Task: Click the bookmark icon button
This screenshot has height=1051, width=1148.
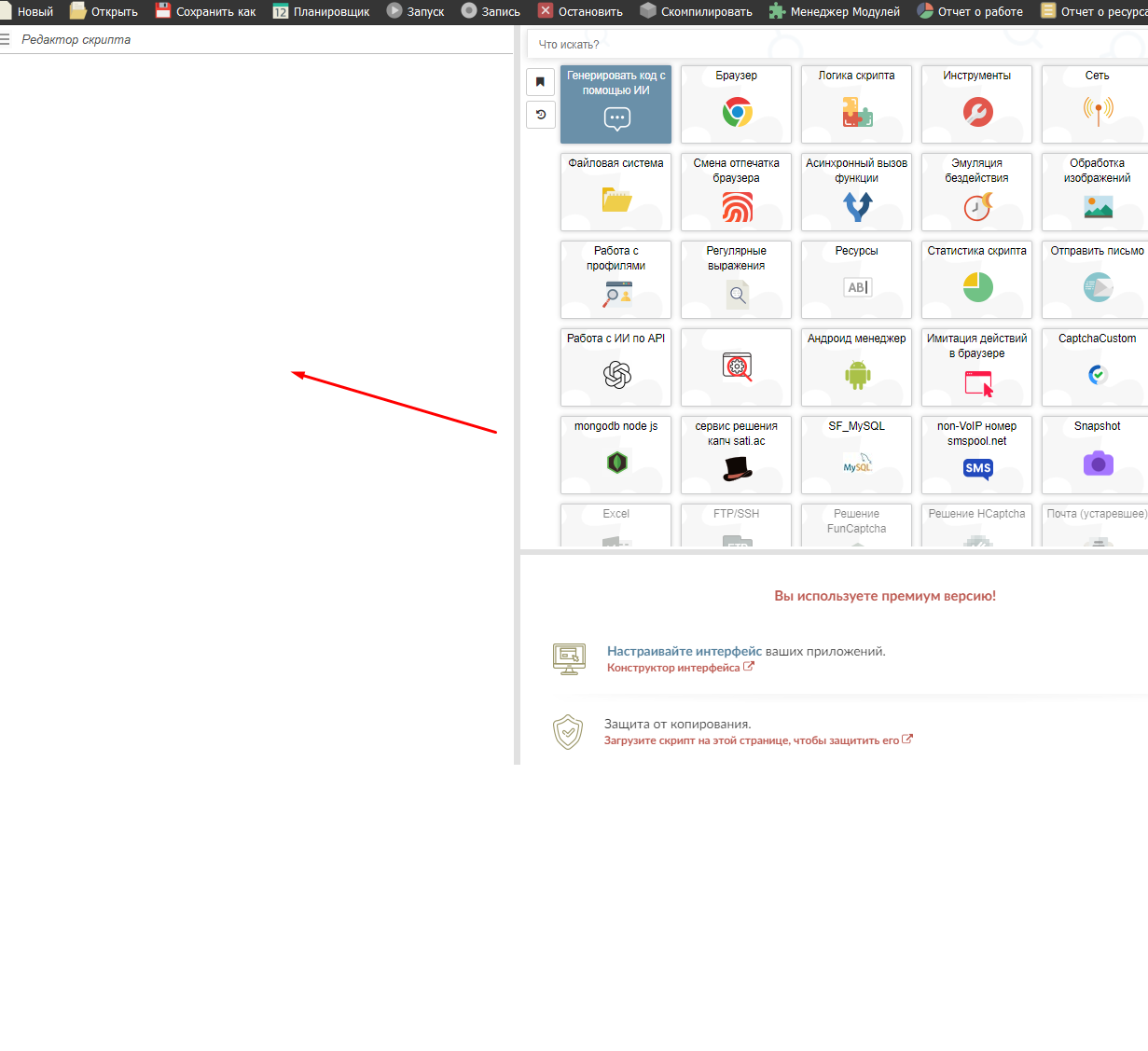Action: tap(540, 82)
